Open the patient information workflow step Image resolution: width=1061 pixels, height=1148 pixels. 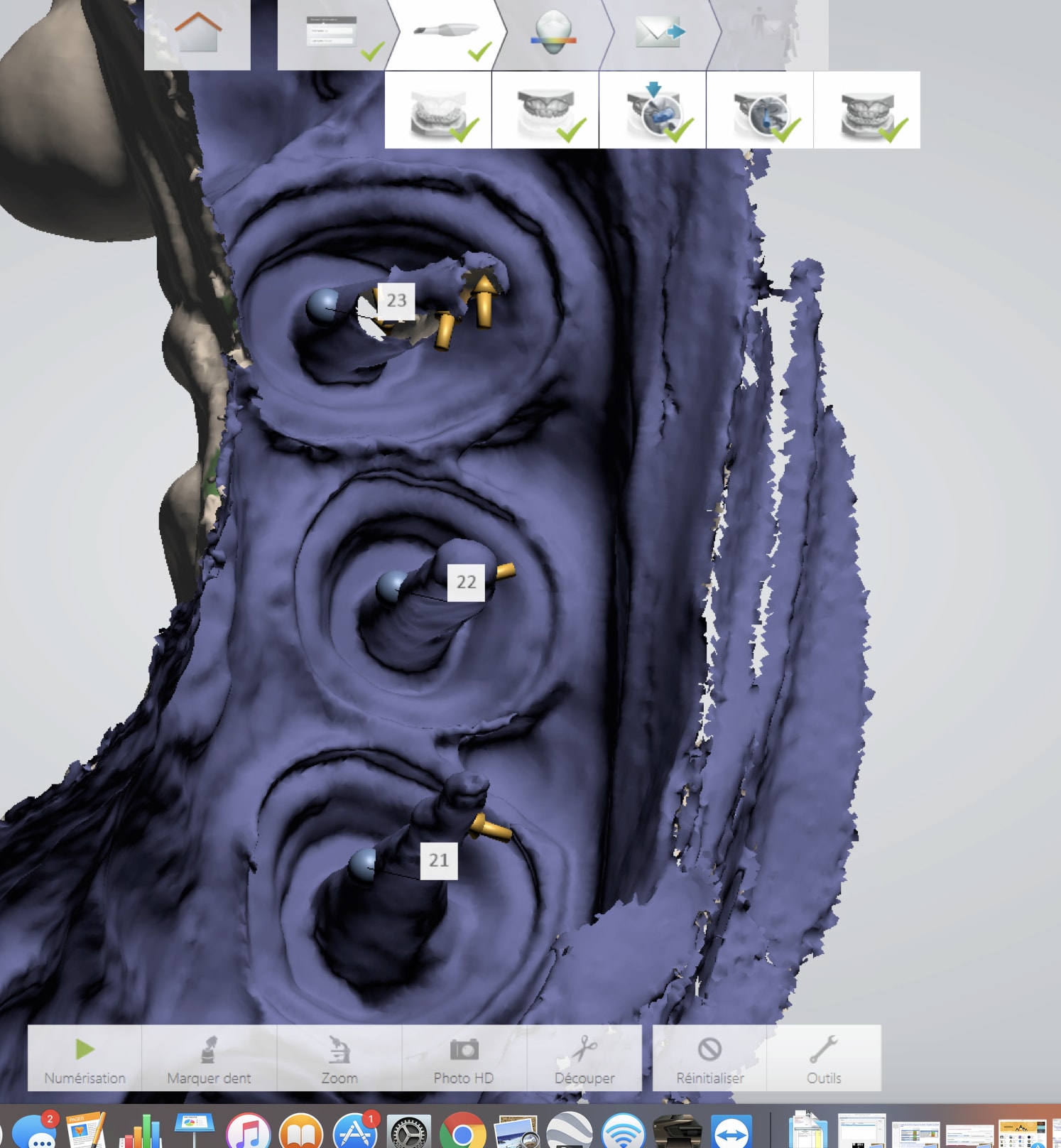(x=332, y=34)
